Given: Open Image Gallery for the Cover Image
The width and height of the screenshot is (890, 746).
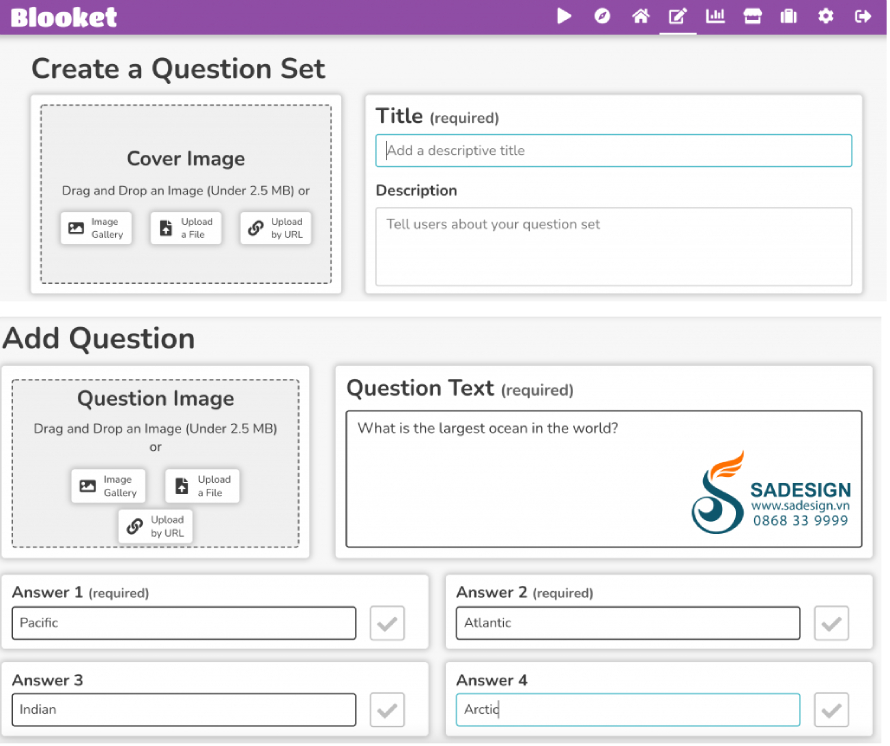Looking at the screenshot, I should tap(96, 229).
